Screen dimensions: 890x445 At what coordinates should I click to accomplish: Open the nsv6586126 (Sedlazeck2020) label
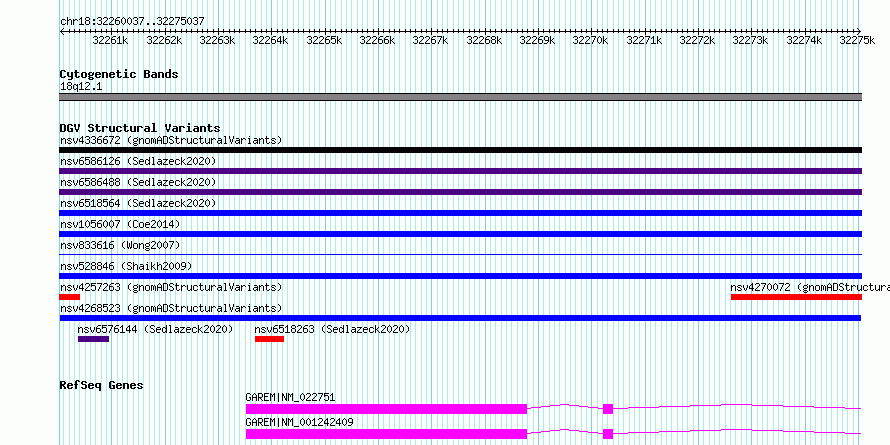[138, 161]
